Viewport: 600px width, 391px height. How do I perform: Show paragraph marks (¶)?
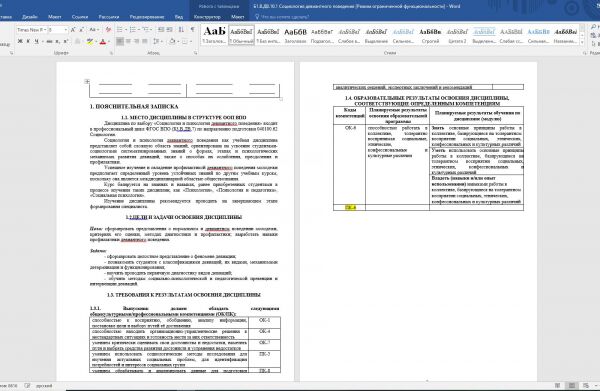(x=192, y=29)
